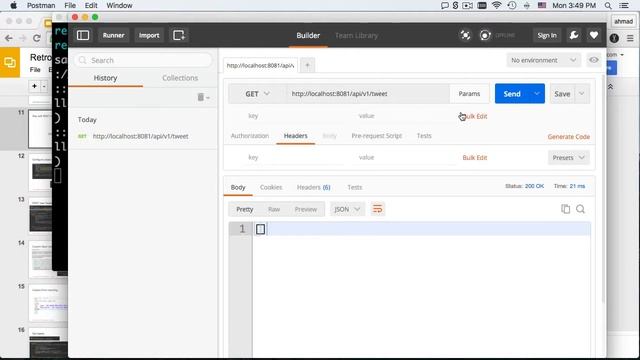Image resolution: width=640 pixels, height=360 pixels.
Task: Select the History sidebar tab
Action: coord(105,78)
